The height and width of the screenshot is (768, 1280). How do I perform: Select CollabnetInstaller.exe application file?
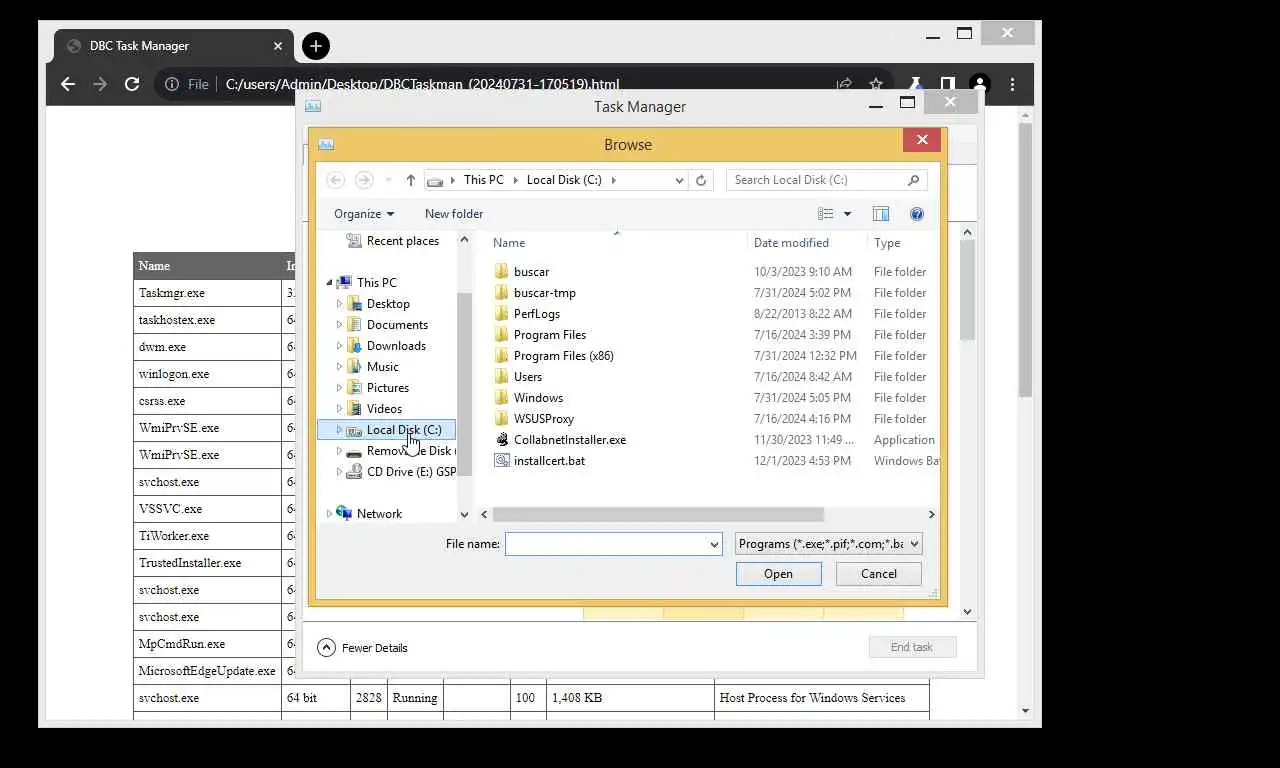point(569,440)
